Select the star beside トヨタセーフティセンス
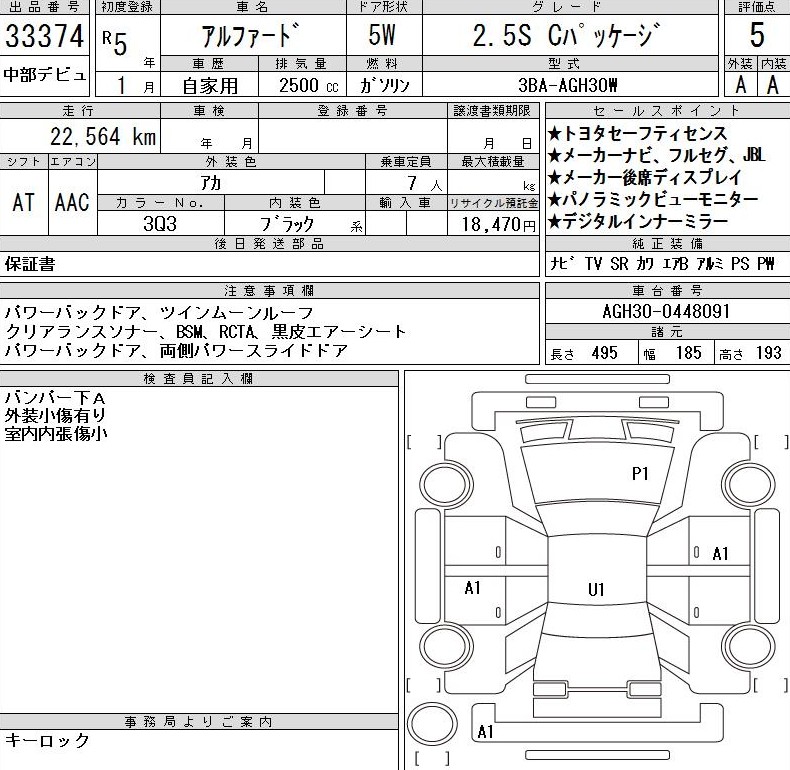This screenshot has height=770, width=790. (x=554, y=134)
